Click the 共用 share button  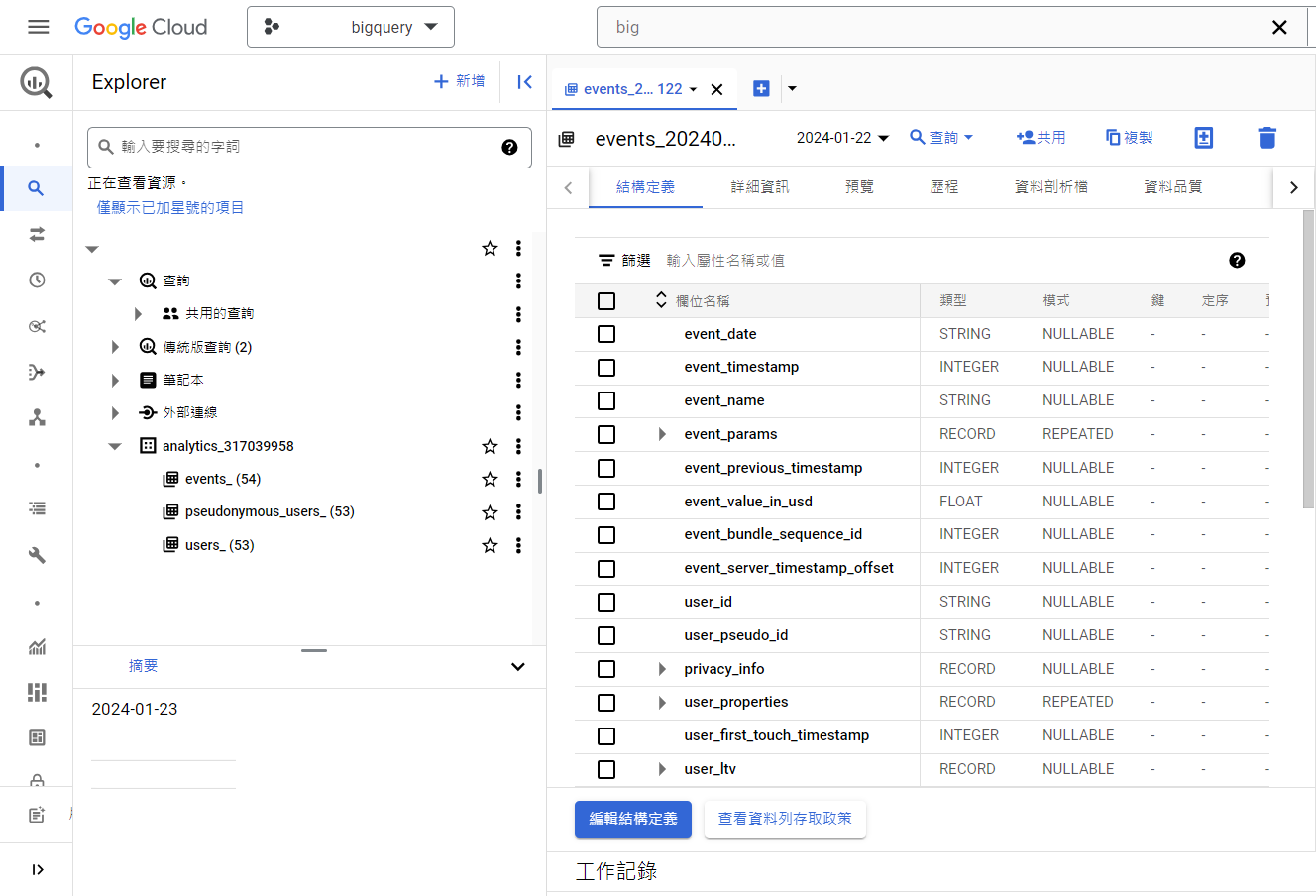pyautogui.click(x=1041, y=138)
